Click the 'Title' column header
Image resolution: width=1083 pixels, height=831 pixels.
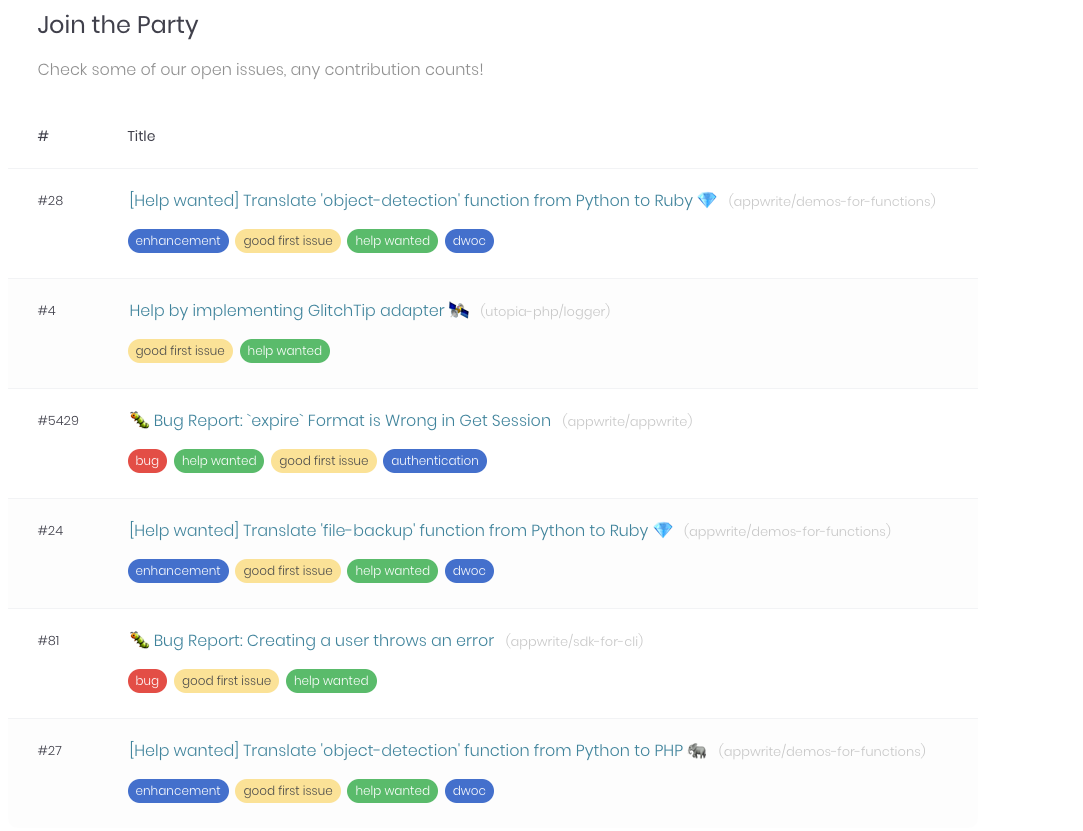click(x=141, y=136)
